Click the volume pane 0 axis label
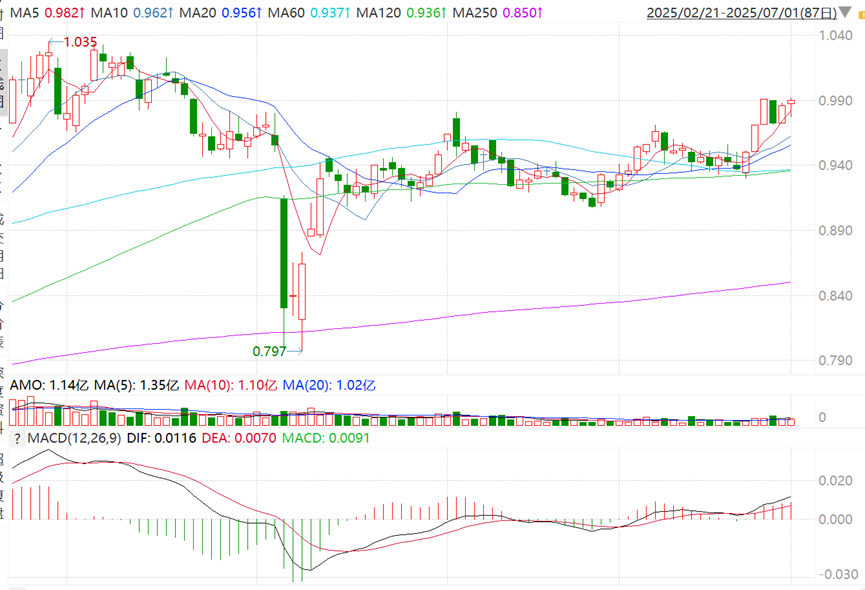The height and width of the screenshot is (590, 865). coord(822,417)
